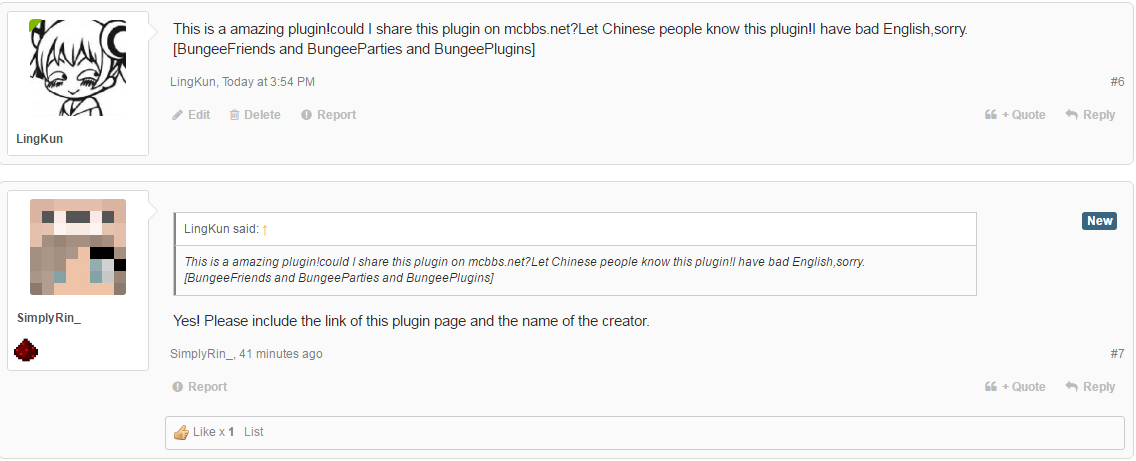Click the Report icon on SimplyRin_'s post
Image resolution: width=1136 pixels, height=461 pixels.
178,387
